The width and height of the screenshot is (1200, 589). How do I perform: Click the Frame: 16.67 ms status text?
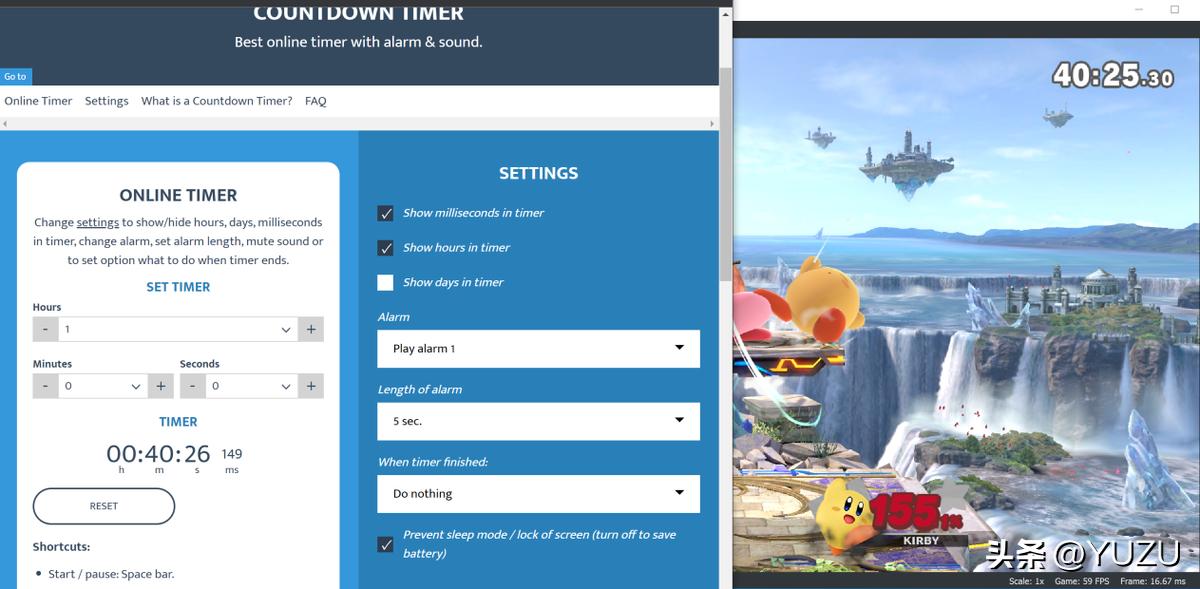tap(1152, 581)
